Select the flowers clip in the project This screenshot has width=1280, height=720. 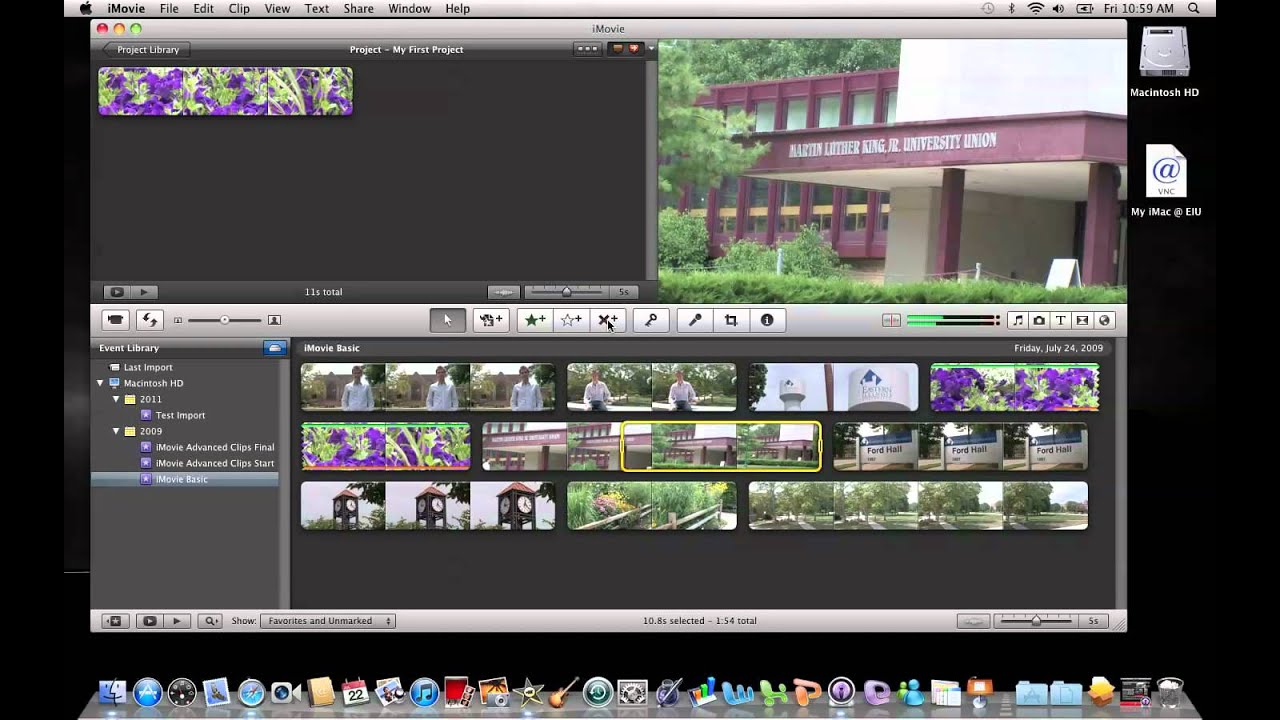point(225,91)
